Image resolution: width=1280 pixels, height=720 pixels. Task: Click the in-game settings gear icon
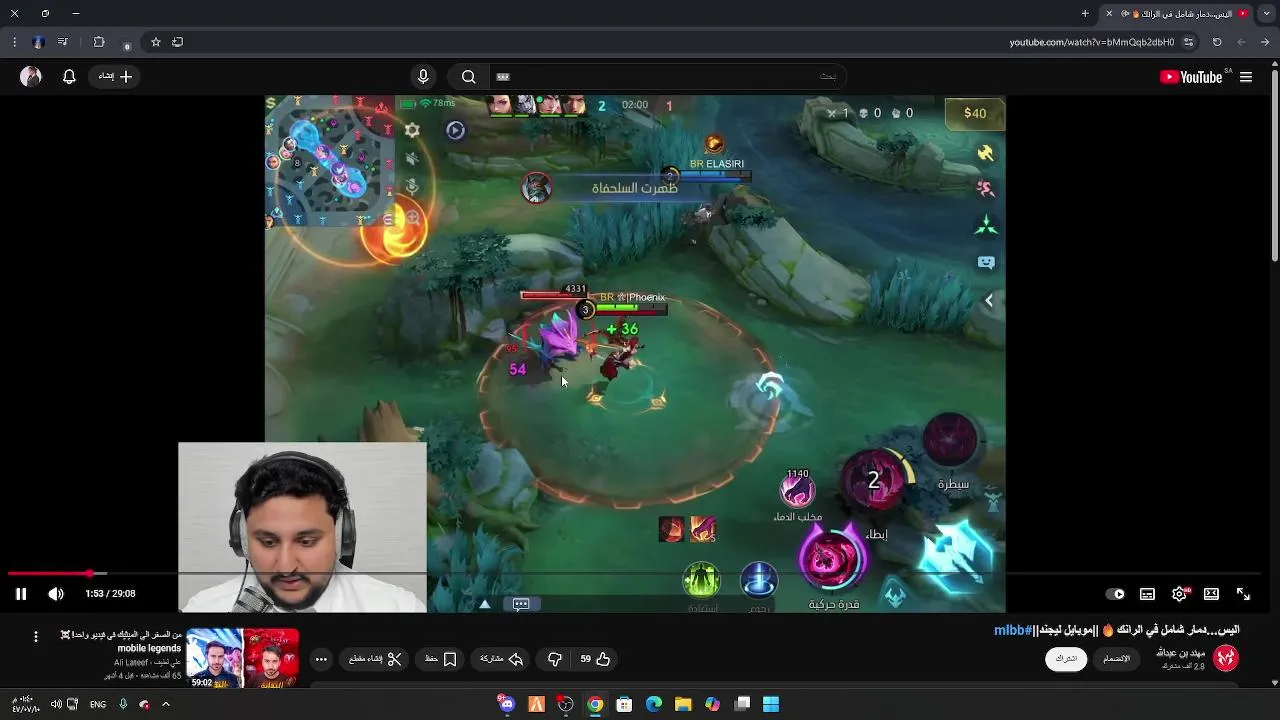[x=412, y=130]
